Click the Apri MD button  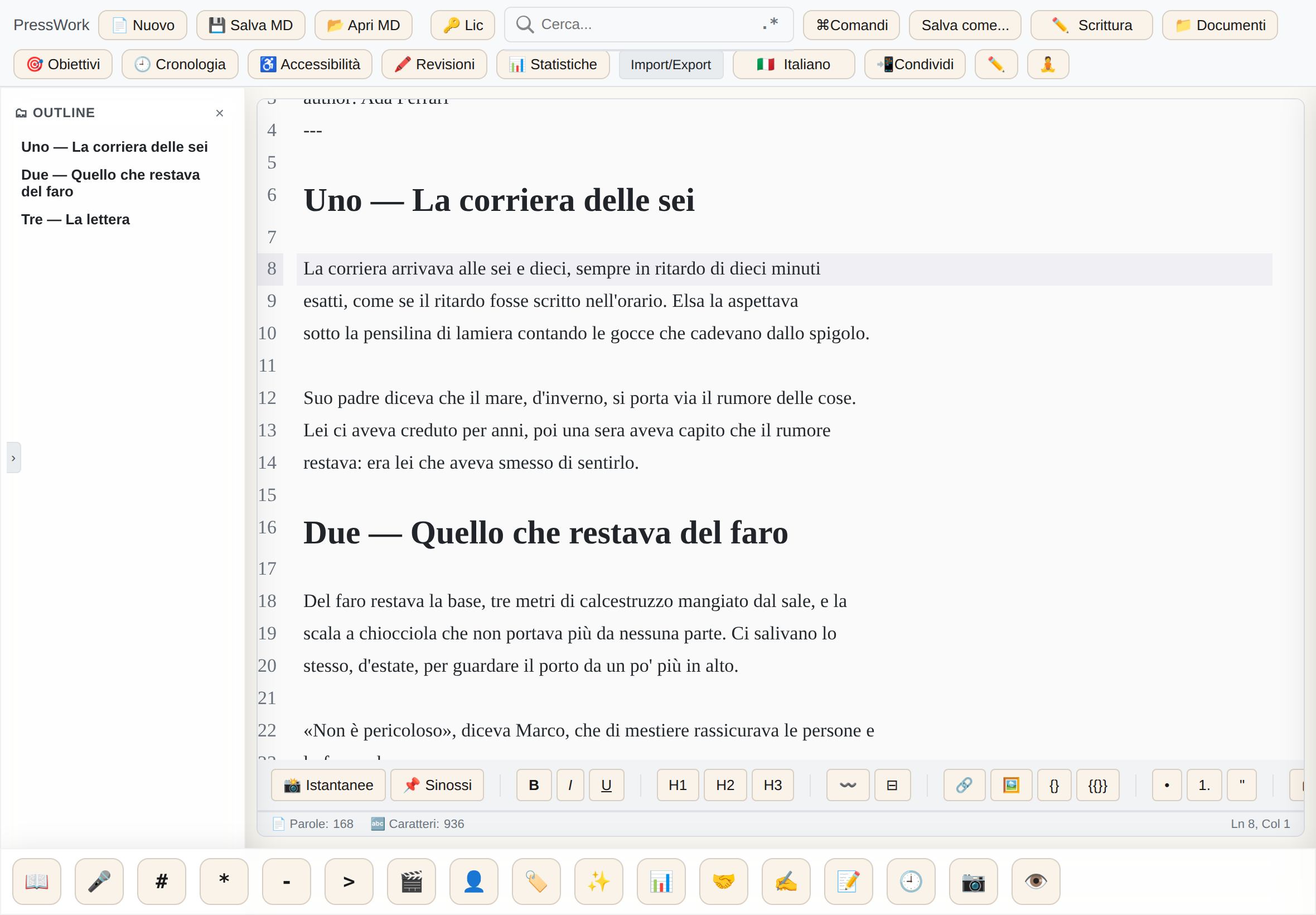point(363,25)
